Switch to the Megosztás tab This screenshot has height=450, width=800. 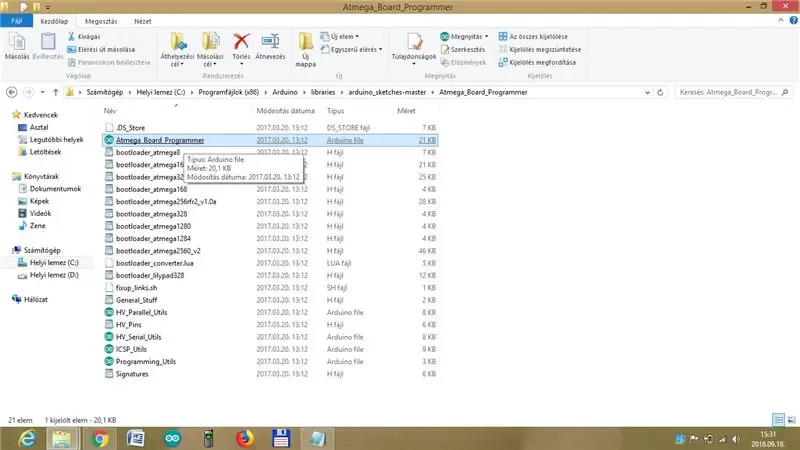tap(101, 21)
